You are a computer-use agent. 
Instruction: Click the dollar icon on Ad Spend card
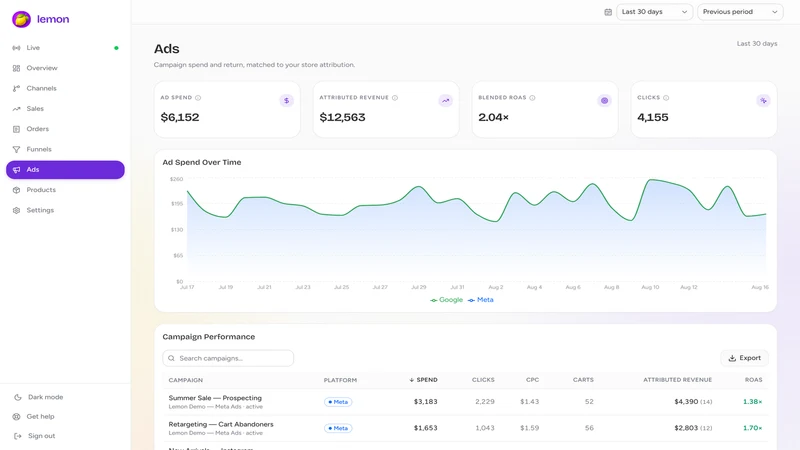pos(286,101)
